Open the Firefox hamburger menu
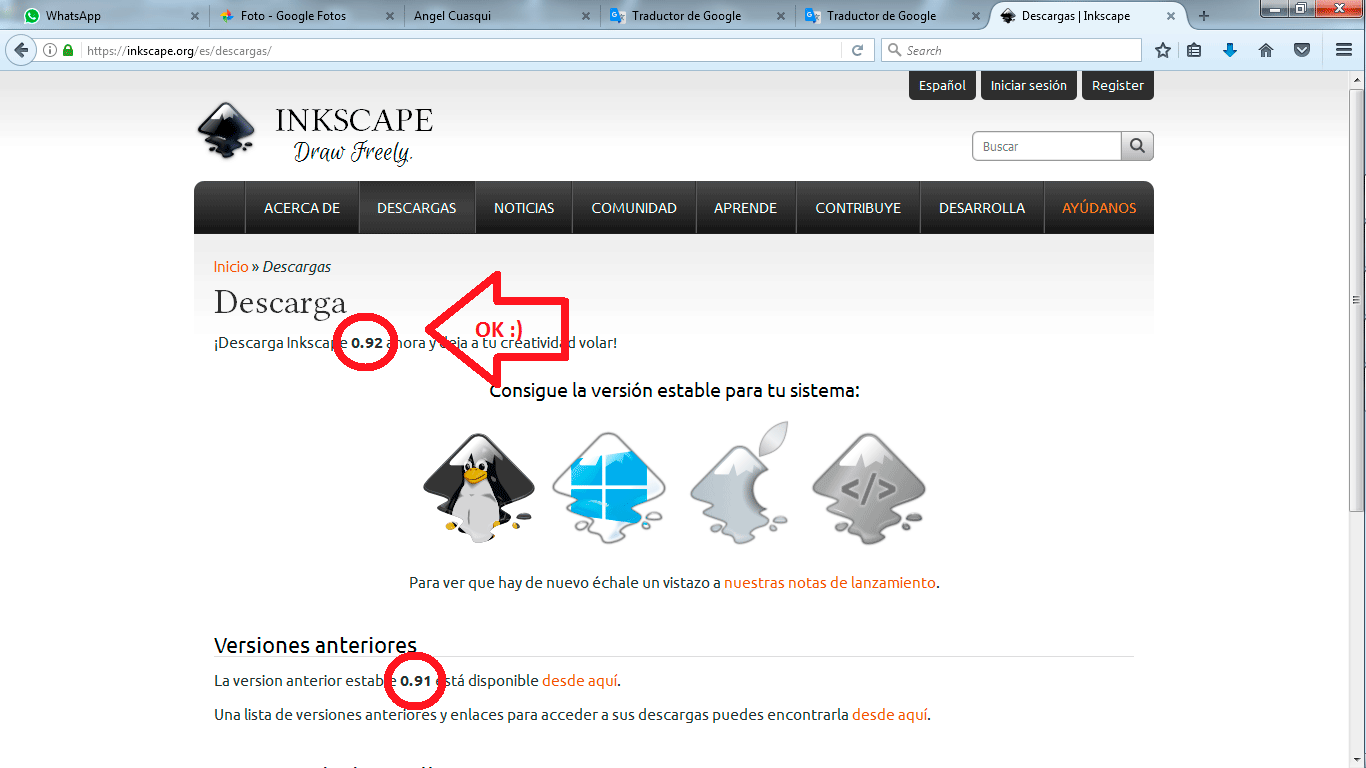Image resolution: width=1366 pixels, height=768 pixels. click(1344, 50)
